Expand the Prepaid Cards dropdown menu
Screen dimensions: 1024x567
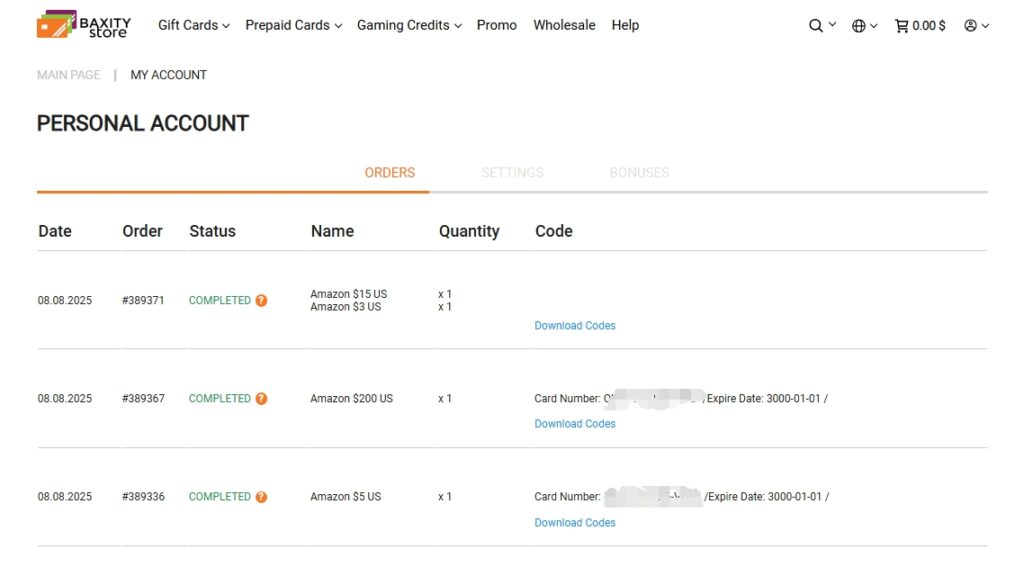click(x=293, y=25)
